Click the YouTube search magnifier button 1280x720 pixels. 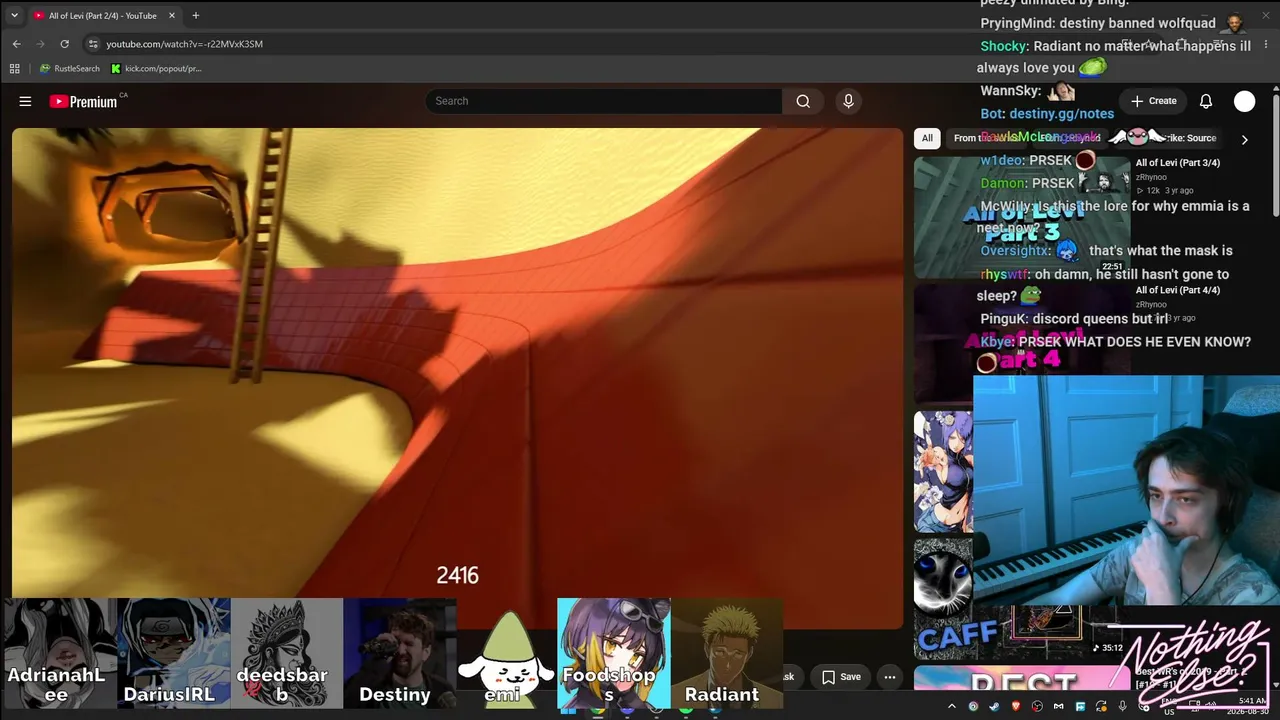click(803, 101)
